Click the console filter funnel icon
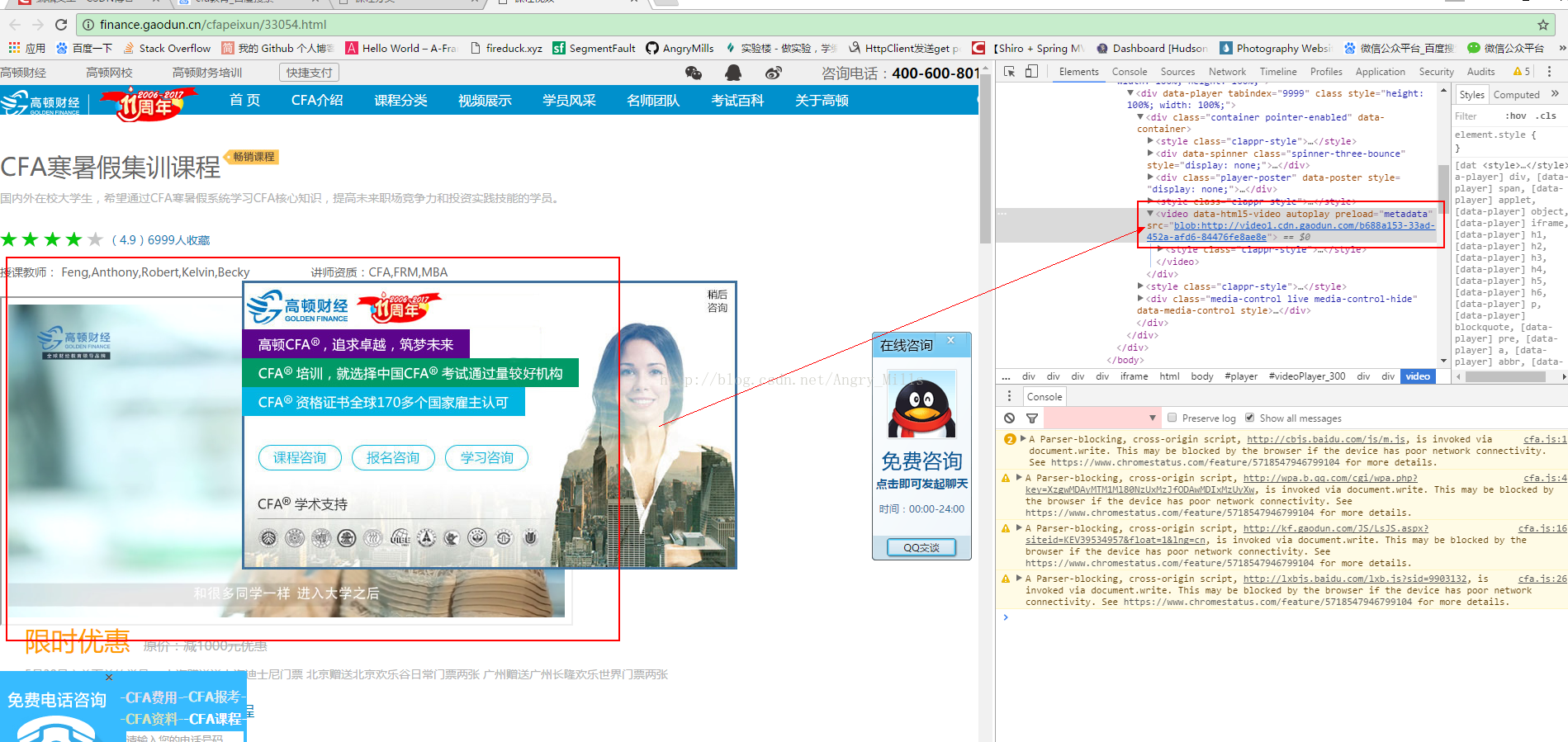1568x742 pixels. click(x=1031, y=418)
